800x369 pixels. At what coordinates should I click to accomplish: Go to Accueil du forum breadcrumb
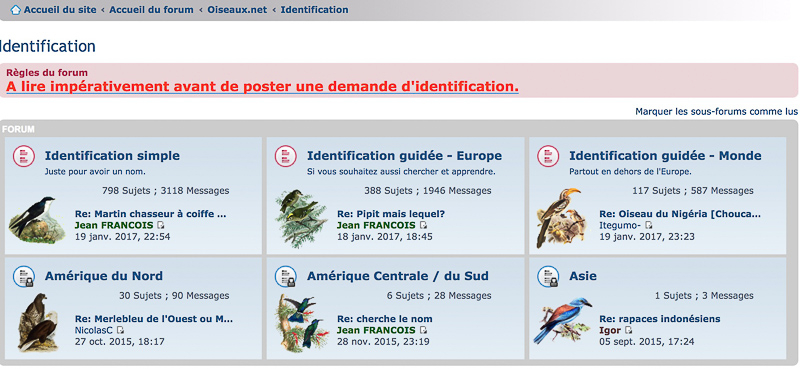coord(152,10)
